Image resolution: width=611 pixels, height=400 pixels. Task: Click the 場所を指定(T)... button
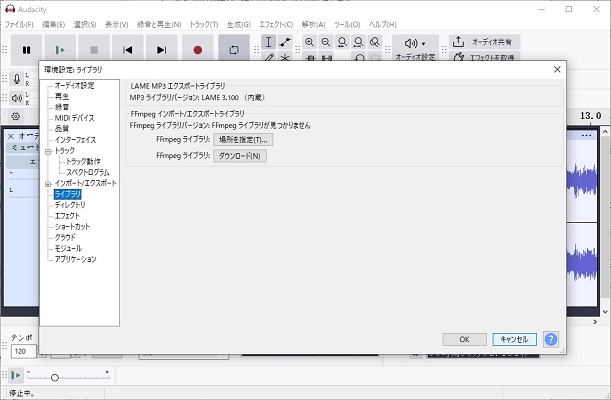(x=243, y=139)
